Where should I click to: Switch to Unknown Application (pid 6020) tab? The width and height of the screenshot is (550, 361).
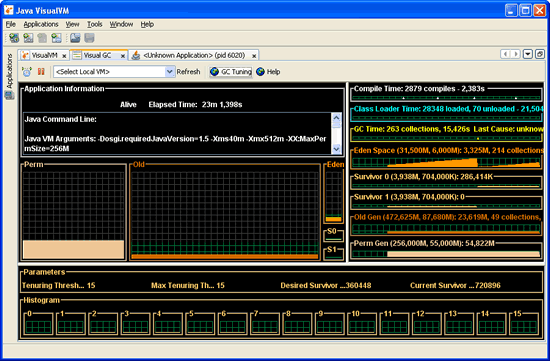coord(194,55)
